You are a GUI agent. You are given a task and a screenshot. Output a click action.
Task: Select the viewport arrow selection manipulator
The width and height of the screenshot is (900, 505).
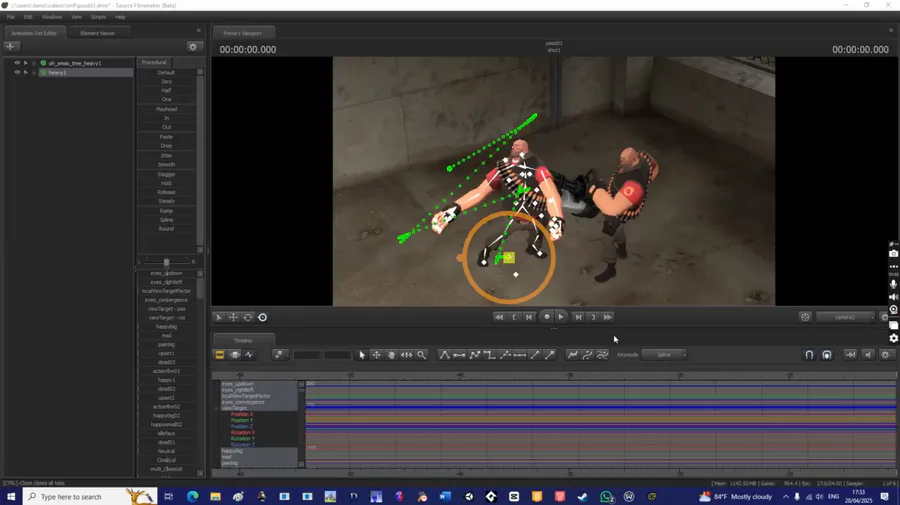[x=219, y=317]
